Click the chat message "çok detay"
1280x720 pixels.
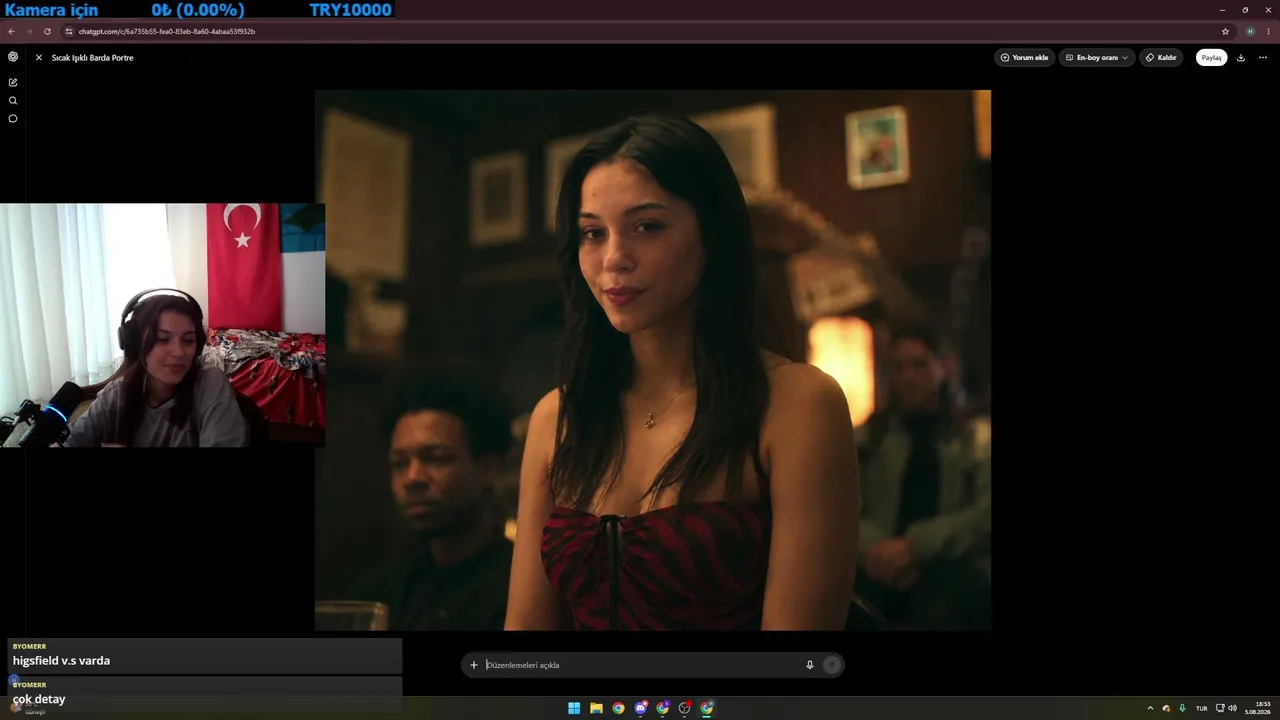[39, 699]
